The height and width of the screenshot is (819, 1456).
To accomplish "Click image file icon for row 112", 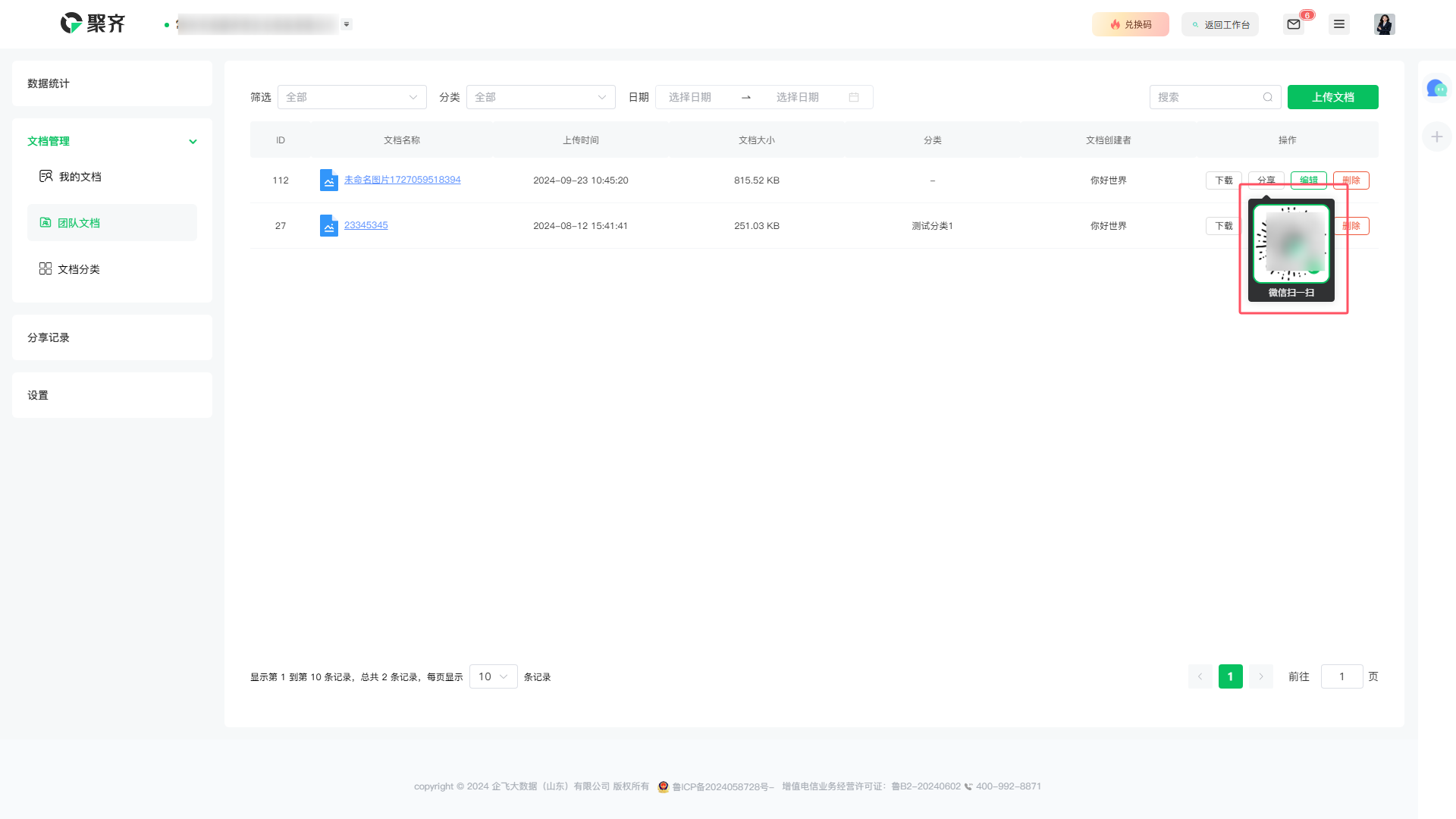I will point(328,180).
